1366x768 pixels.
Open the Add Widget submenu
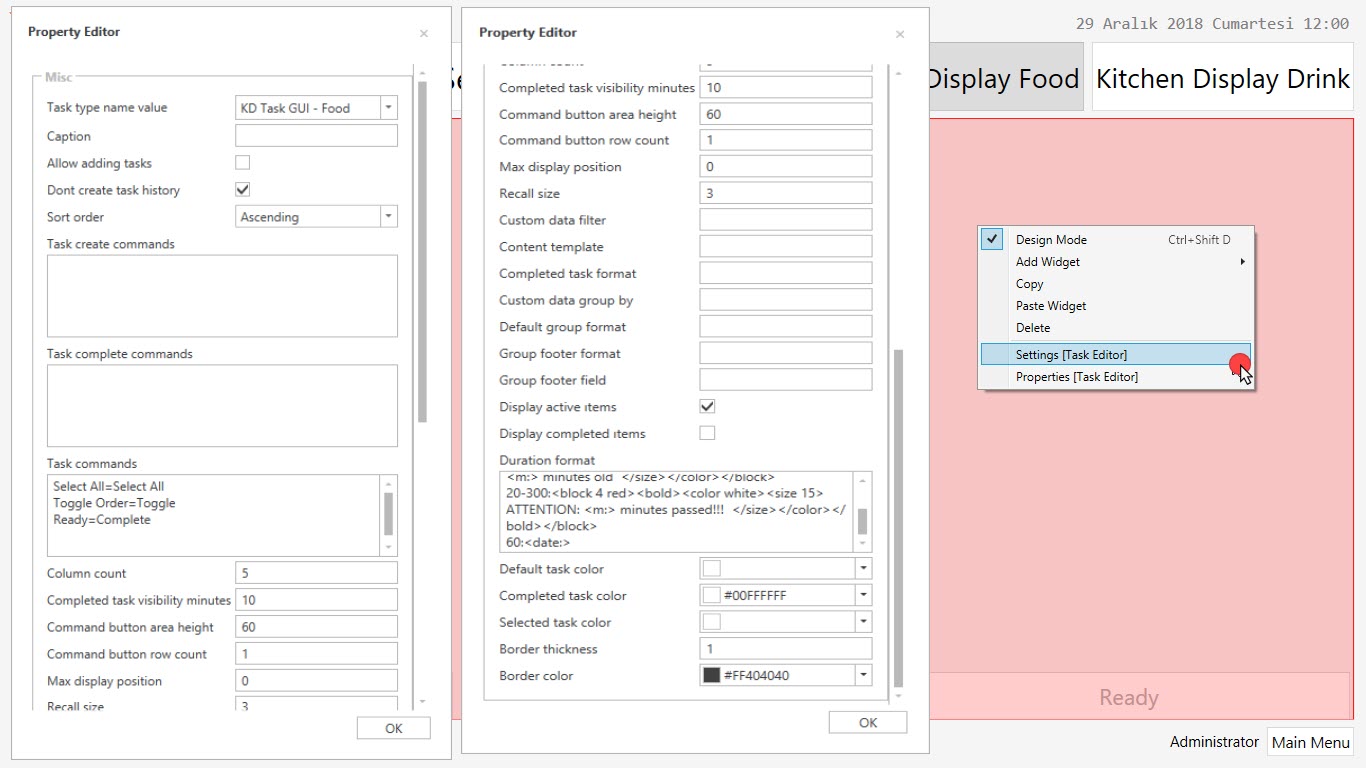(1048, 262)
